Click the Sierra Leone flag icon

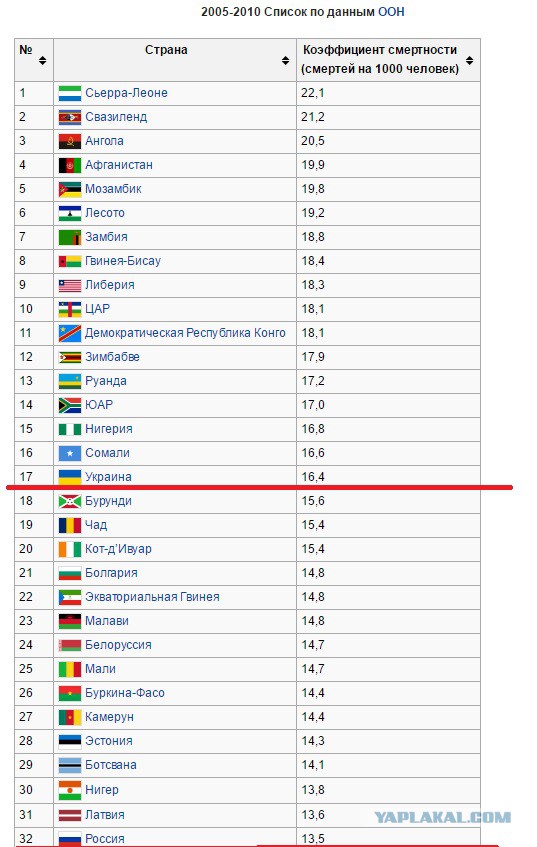70,93
